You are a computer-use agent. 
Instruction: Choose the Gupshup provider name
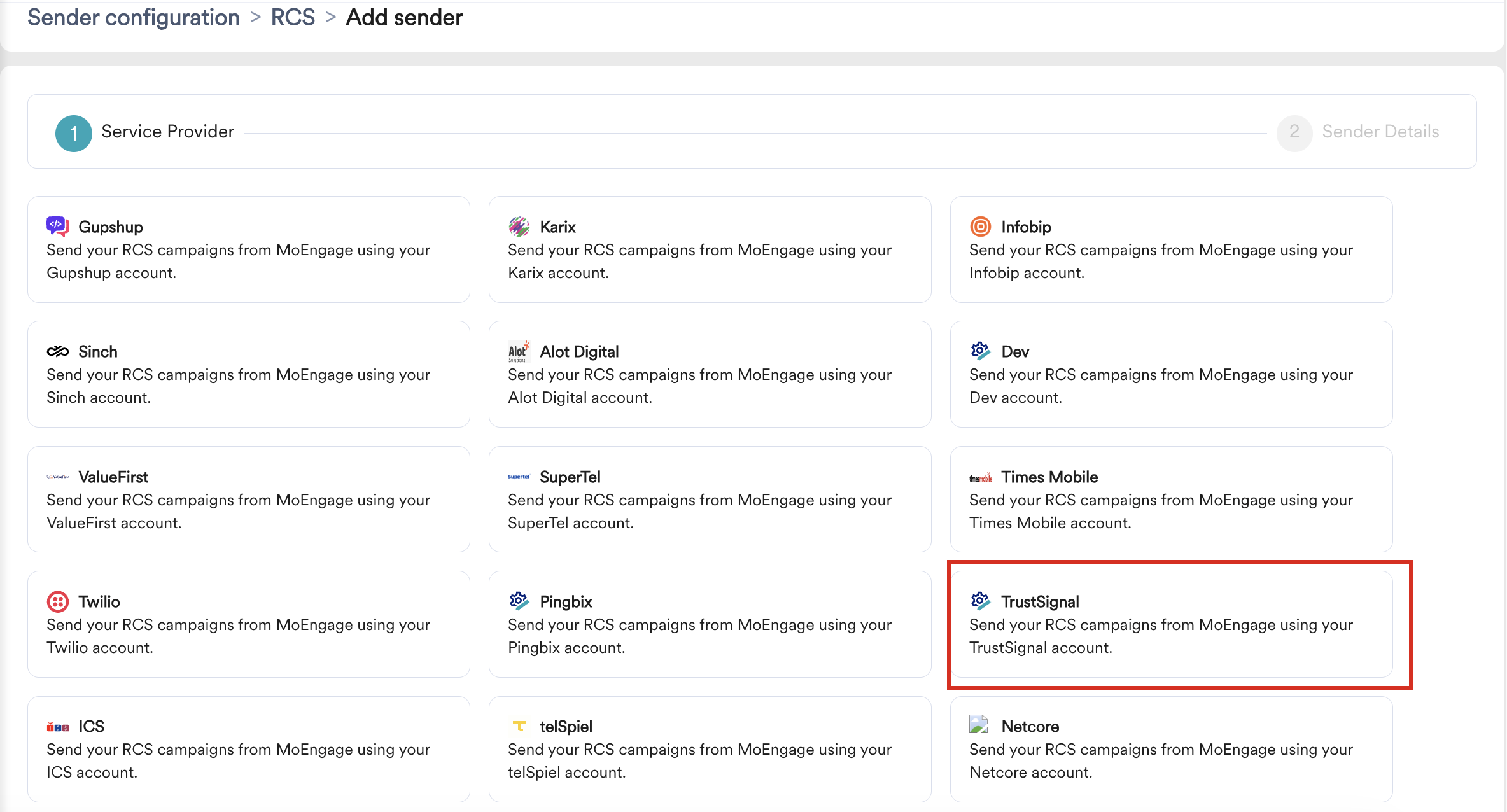(111, 227)
